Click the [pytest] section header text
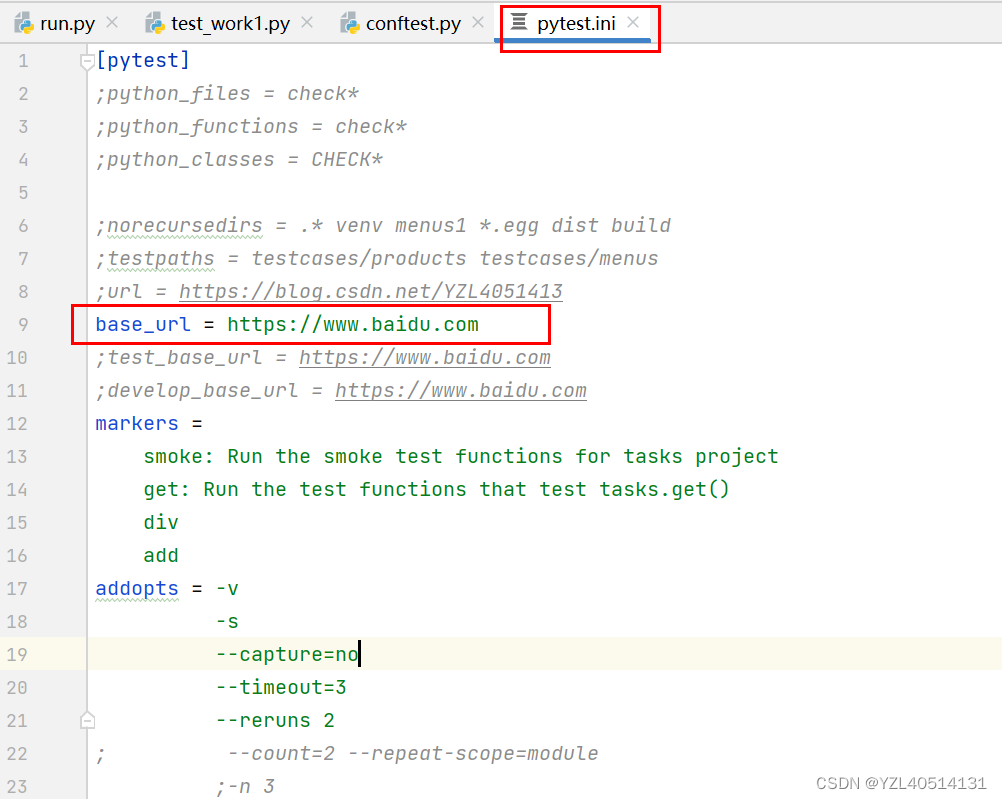The image size is (1002, 799). [x=143, y=60]
